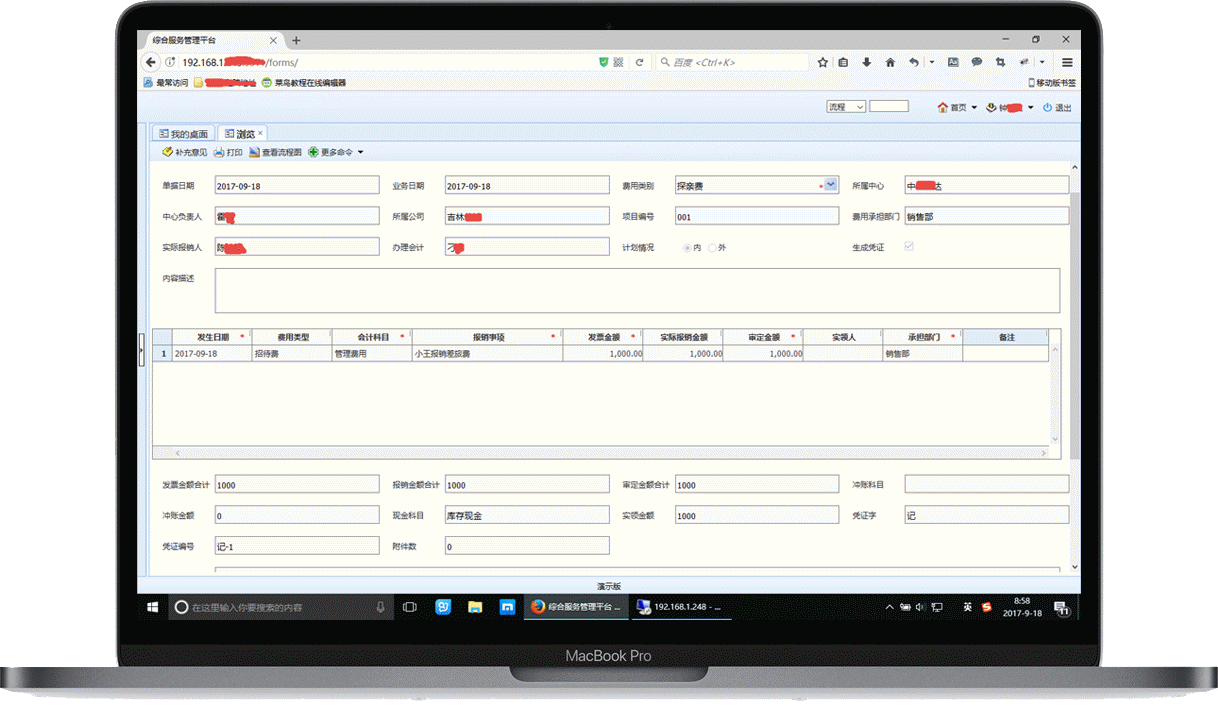Click the 发票金额 column header
Viewport: 1218px width, 706px height.
point(603,338)
